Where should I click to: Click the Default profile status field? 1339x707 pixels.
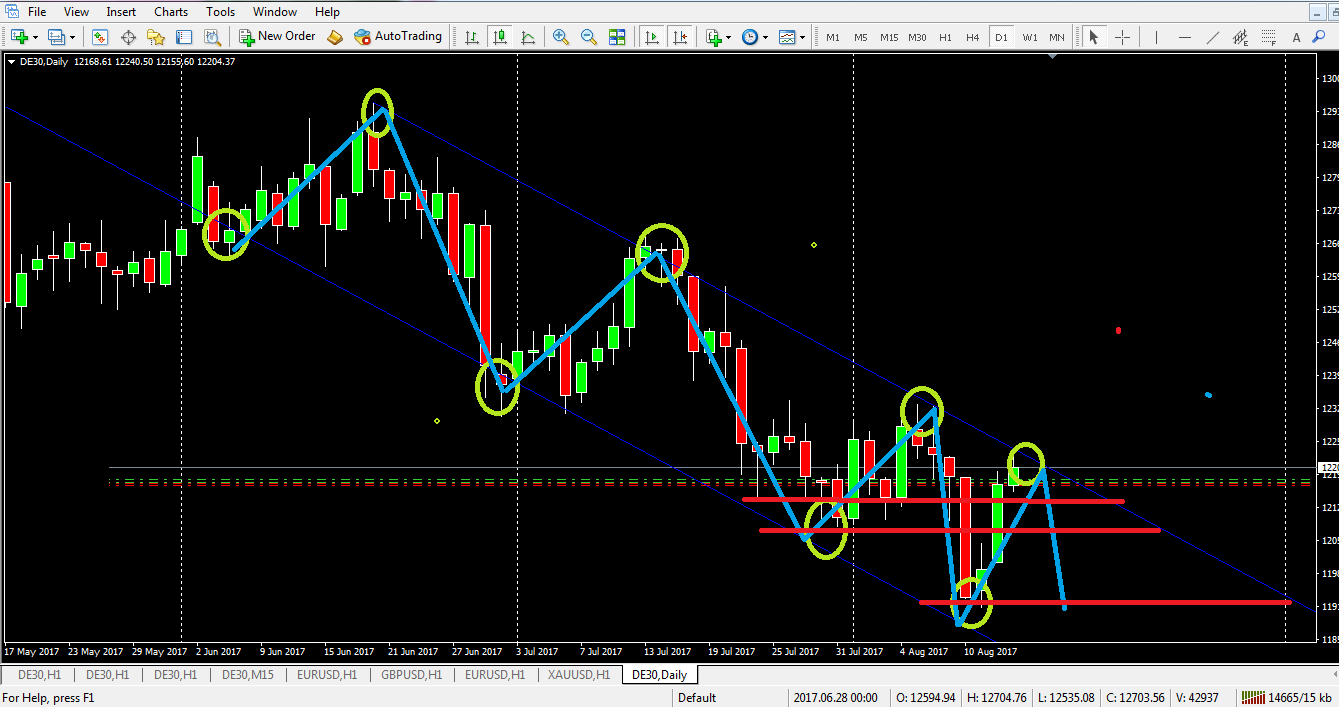pos(697,697)
